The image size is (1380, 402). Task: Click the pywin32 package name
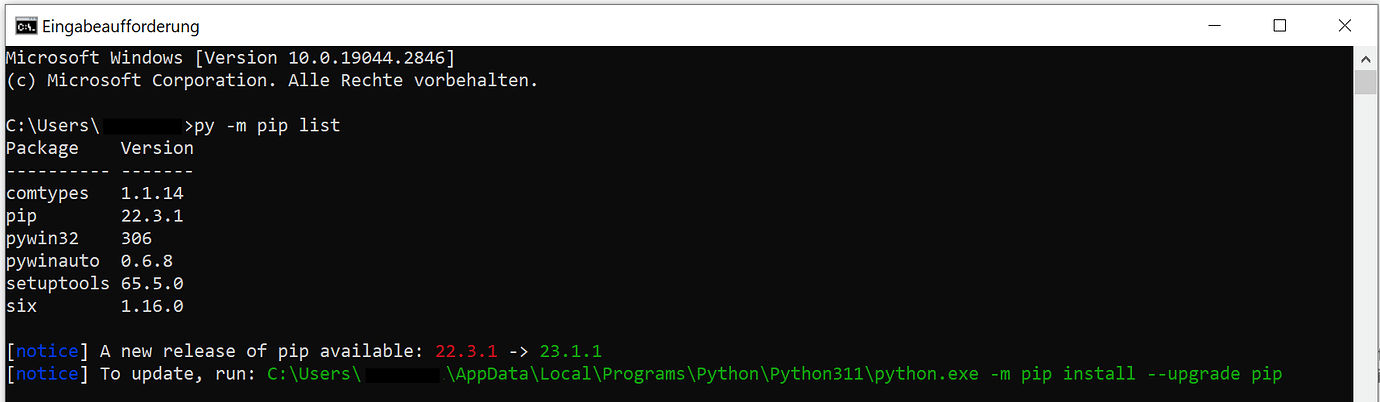tap(42, 238)
